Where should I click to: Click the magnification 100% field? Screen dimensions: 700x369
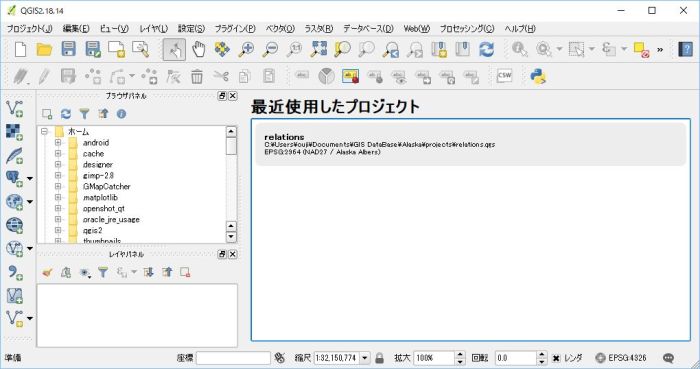pos(434,358)
